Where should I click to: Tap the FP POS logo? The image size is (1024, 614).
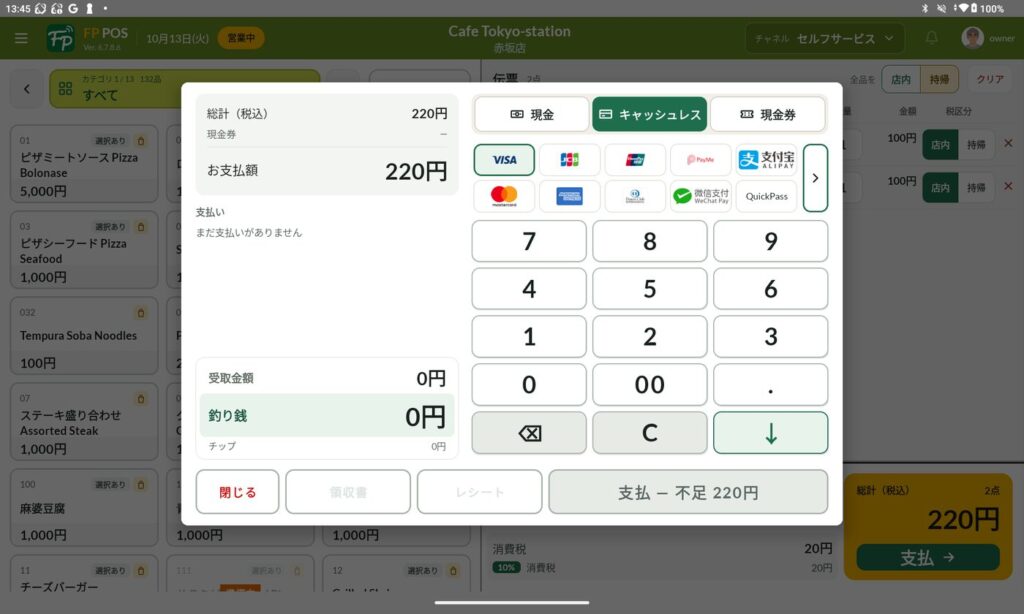(x=61, y=38)
